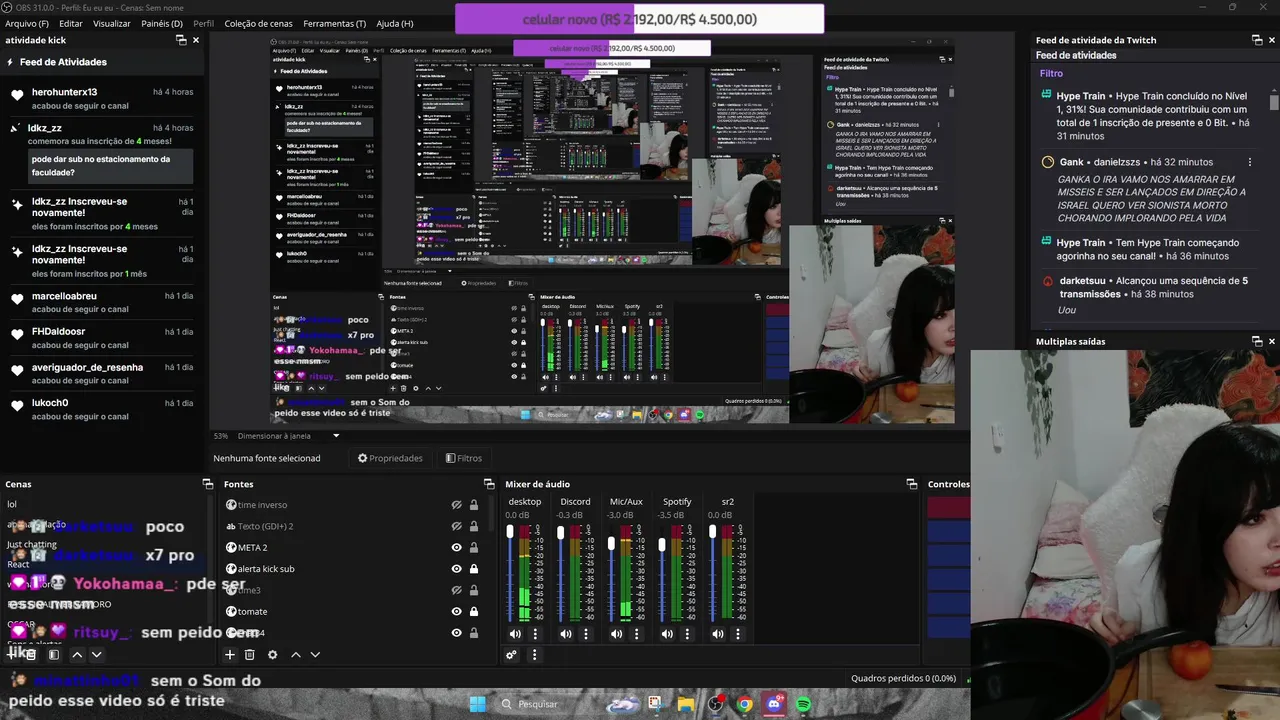Adjust the desktop volume fader
Viewport: 1280px width, 720px height.
pyautogui.click(x=510, y=532)
